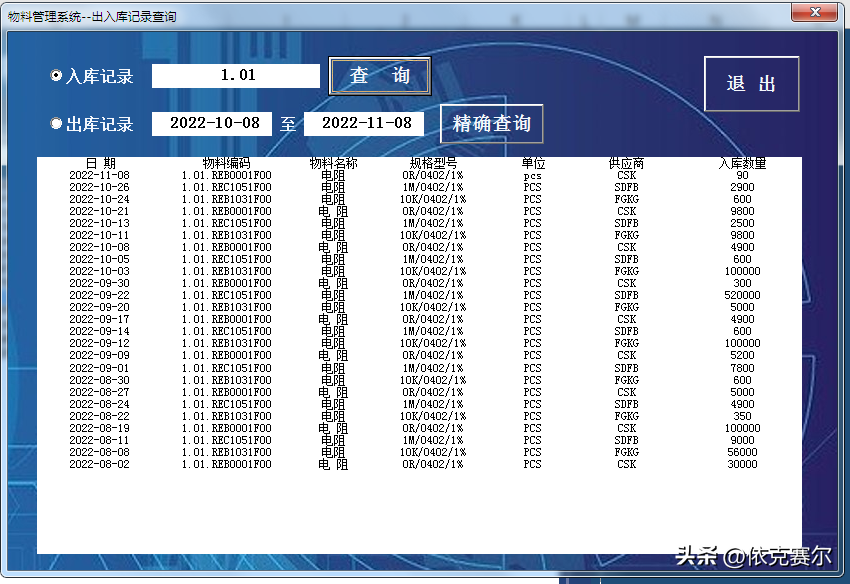Click supplier CSK in the 2022-10-21 row
The height and width of the screenshot is (584, 850).
626,211
